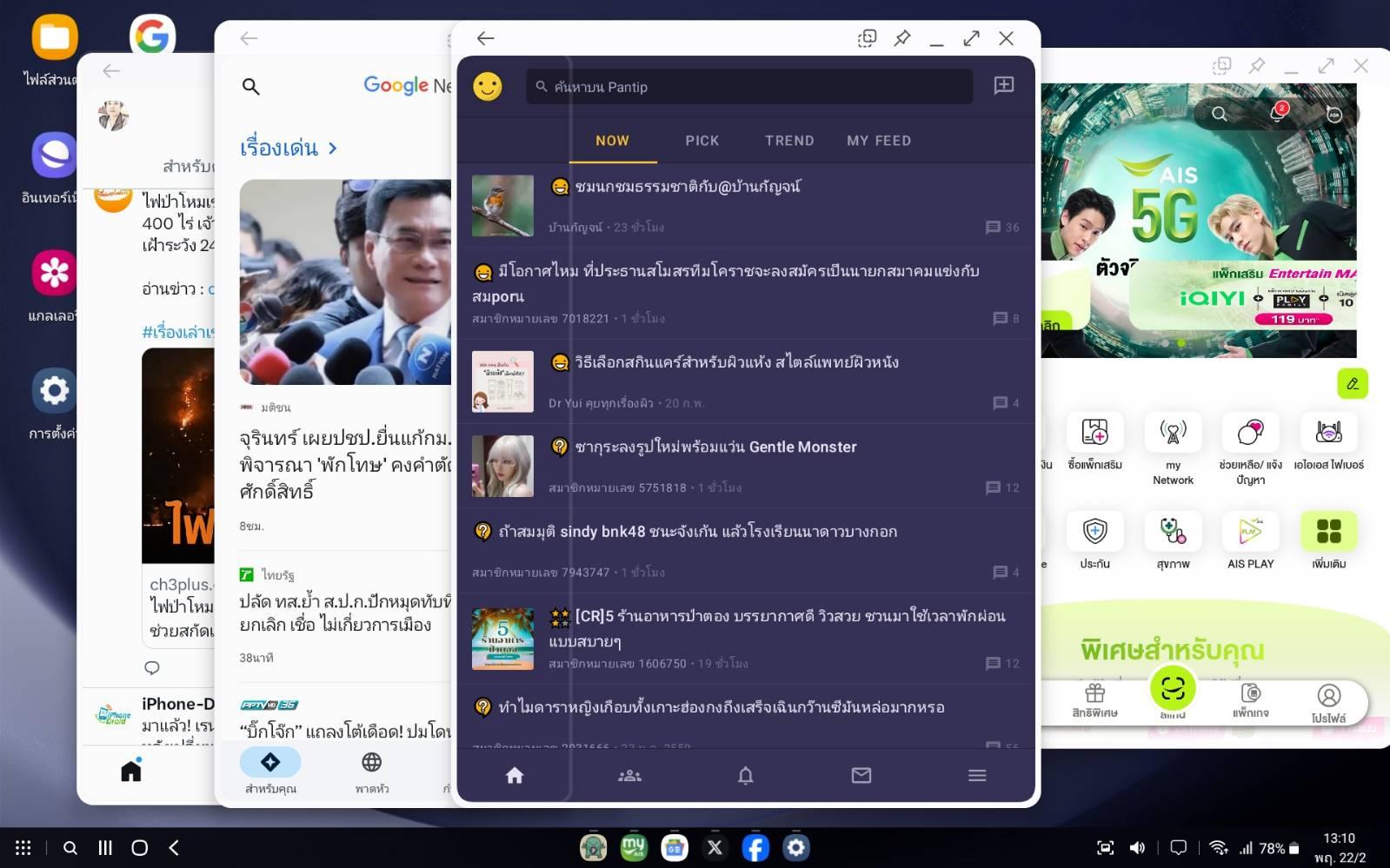This screenshot has width=1390, height=868.
Task: Open เพิ่มเติม more grid in myAIS
Action: [1328, 540]
